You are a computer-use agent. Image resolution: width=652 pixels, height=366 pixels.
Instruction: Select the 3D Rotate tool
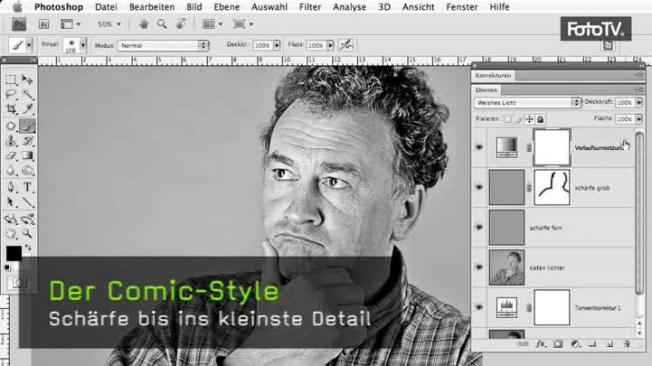[11, 218]
